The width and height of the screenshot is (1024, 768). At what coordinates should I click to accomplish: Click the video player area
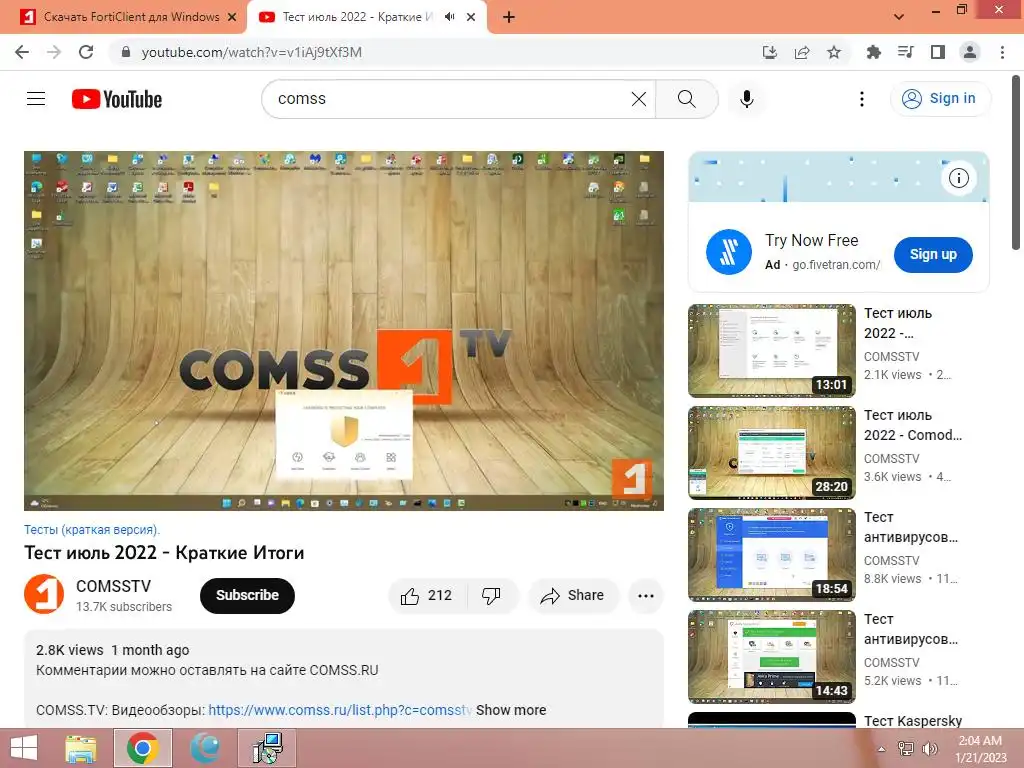pyautogui.click(x=344, y=330)
